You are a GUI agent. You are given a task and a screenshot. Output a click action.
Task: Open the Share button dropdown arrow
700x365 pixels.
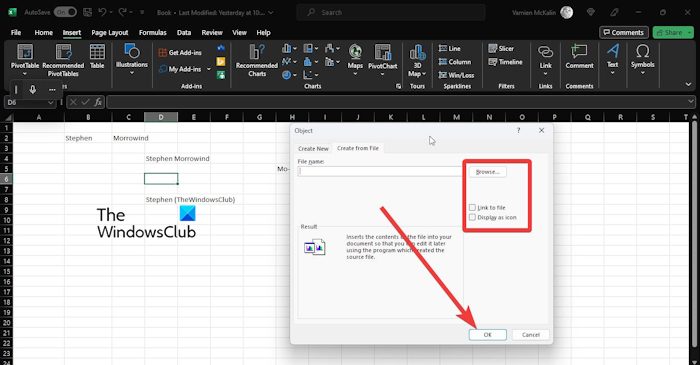(689, 33)
